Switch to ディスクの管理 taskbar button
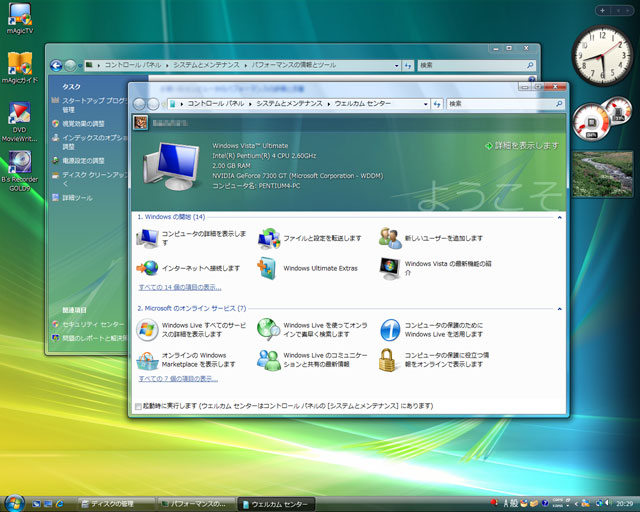 point(116,504)
